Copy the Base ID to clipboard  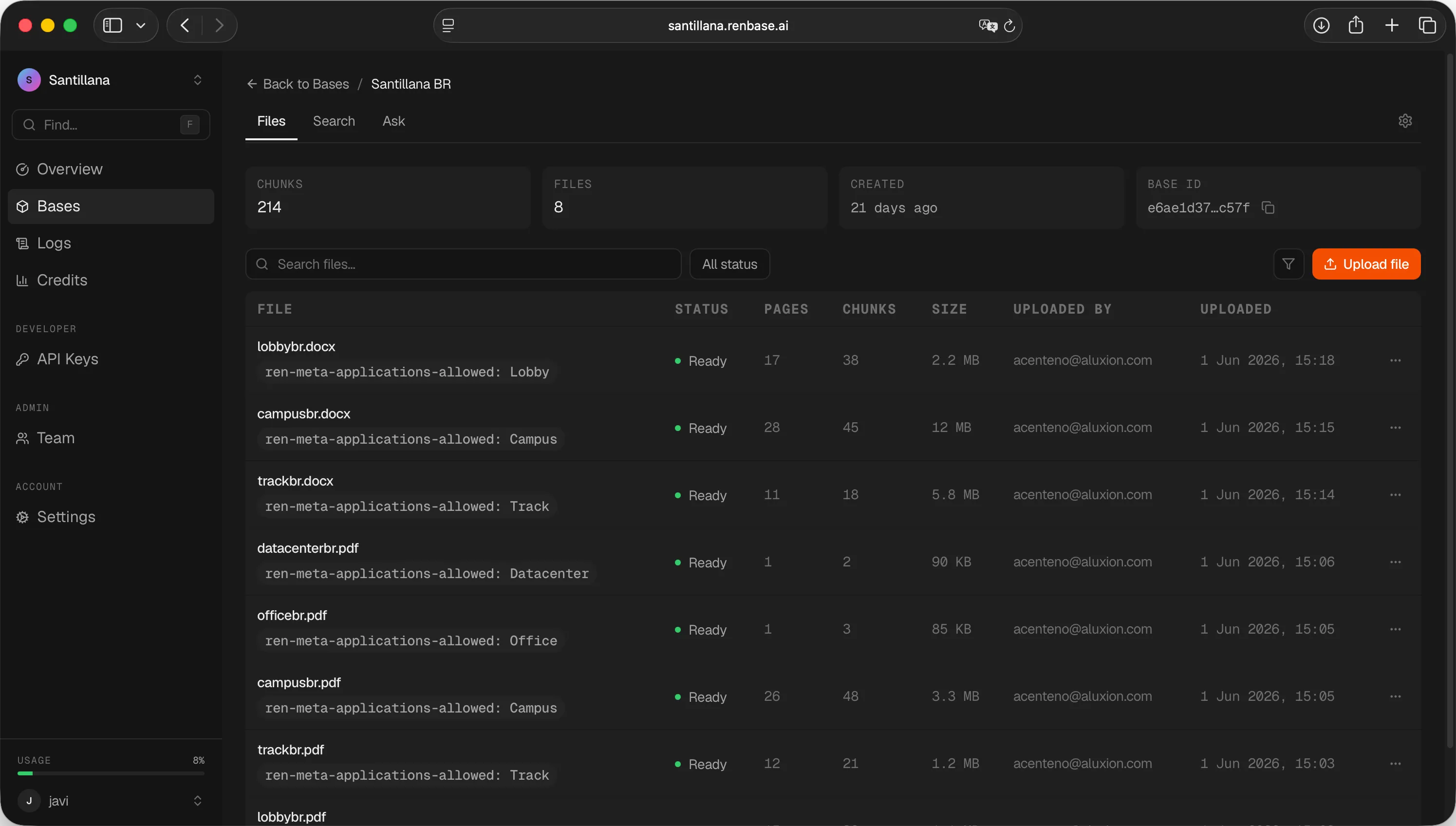click(1268, 207)
